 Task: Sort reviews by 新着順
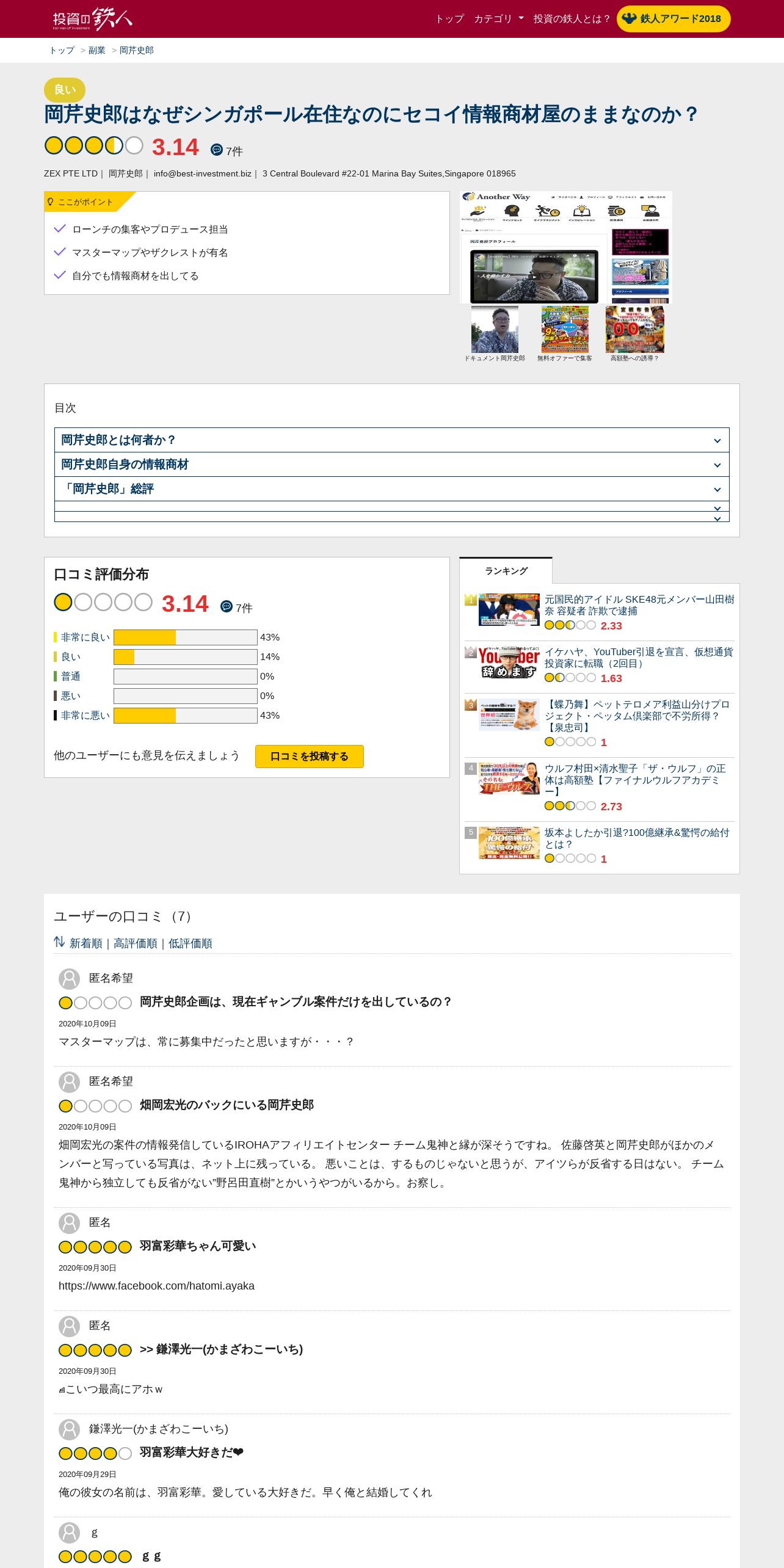click(x=86, y=943)
